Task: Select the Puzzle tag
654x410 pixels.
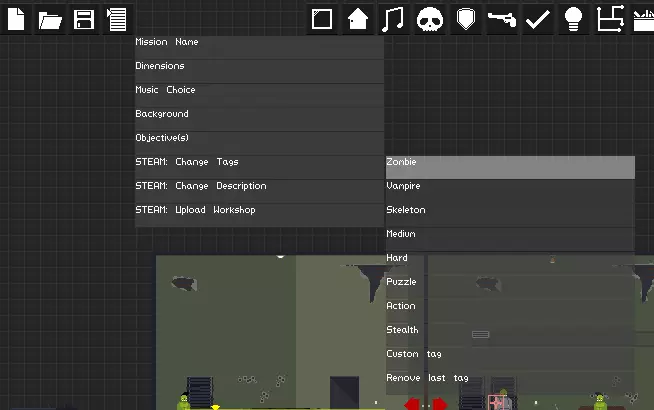Action: pyautogui.click(x=510, y=287)
